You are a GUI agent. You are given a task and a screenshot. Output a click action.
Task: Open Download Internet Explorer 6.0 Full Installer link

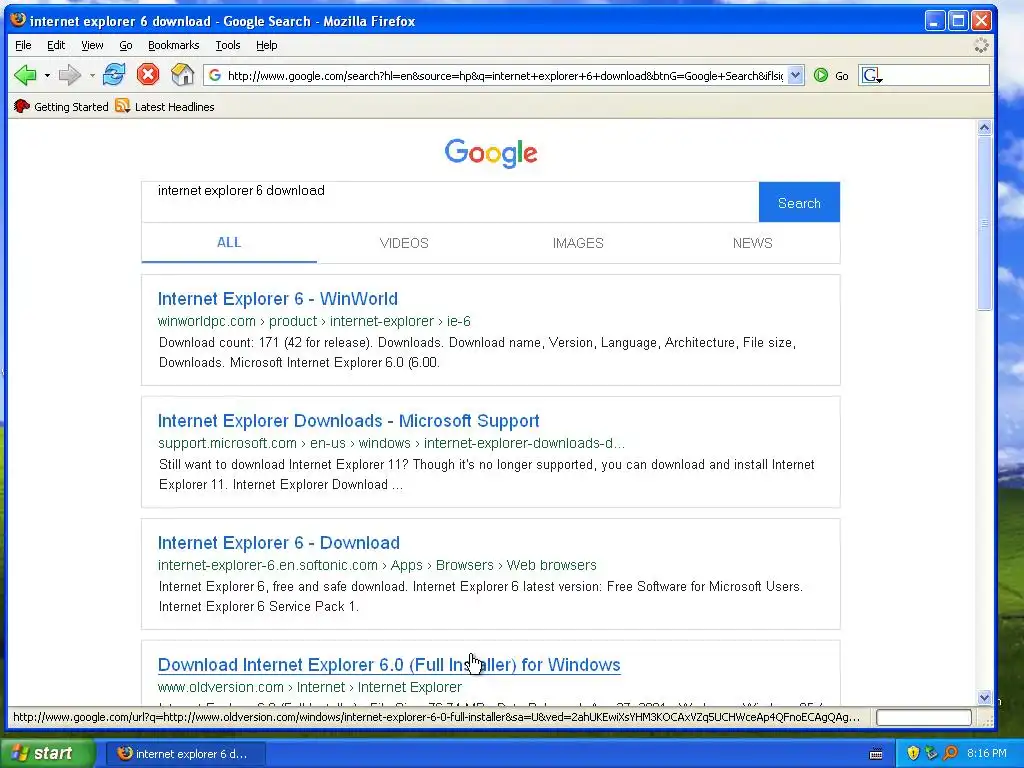[x=389, y=665]
